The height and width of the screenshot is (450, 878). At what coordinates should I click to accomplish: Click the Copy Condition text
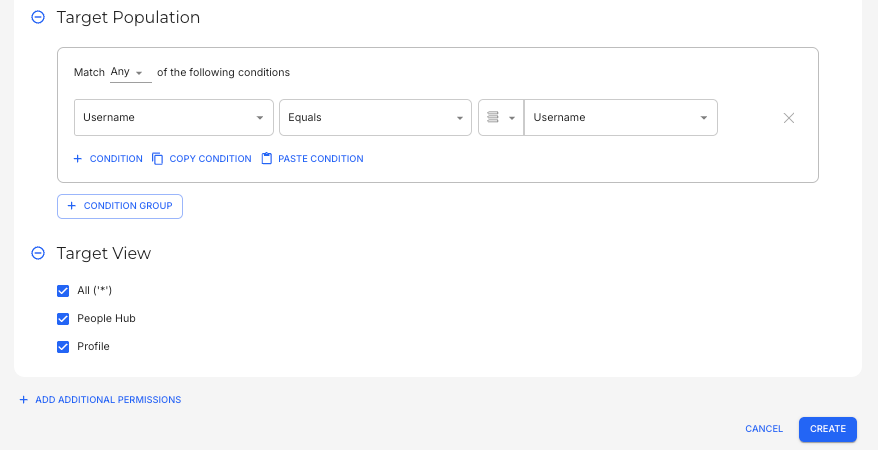[210, 159]
